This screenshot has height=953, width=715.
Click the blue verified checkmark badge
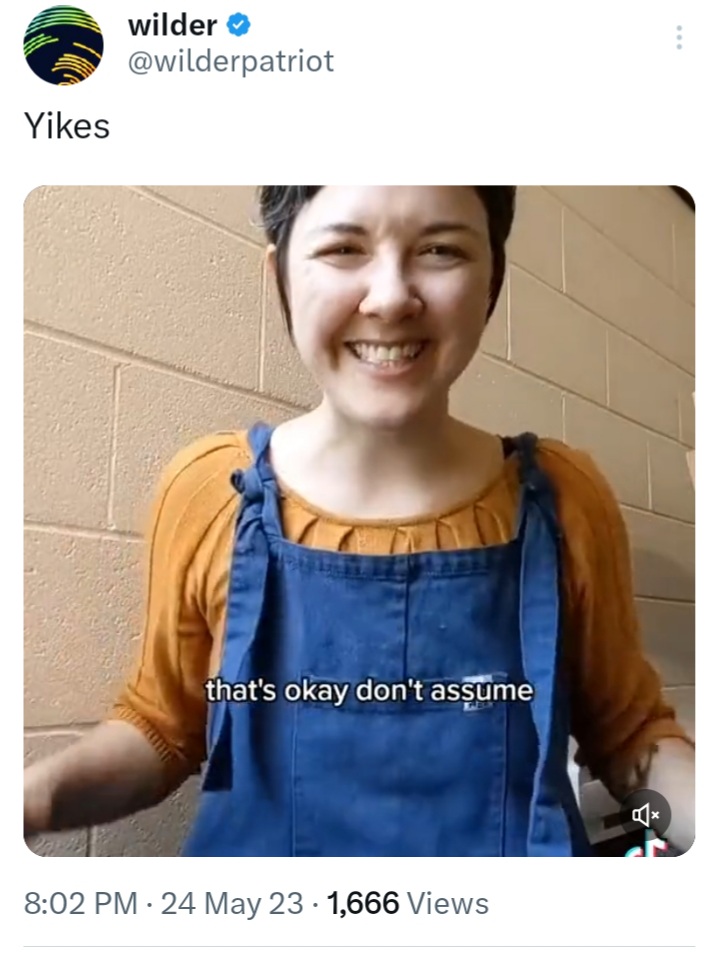coord(238,26)
